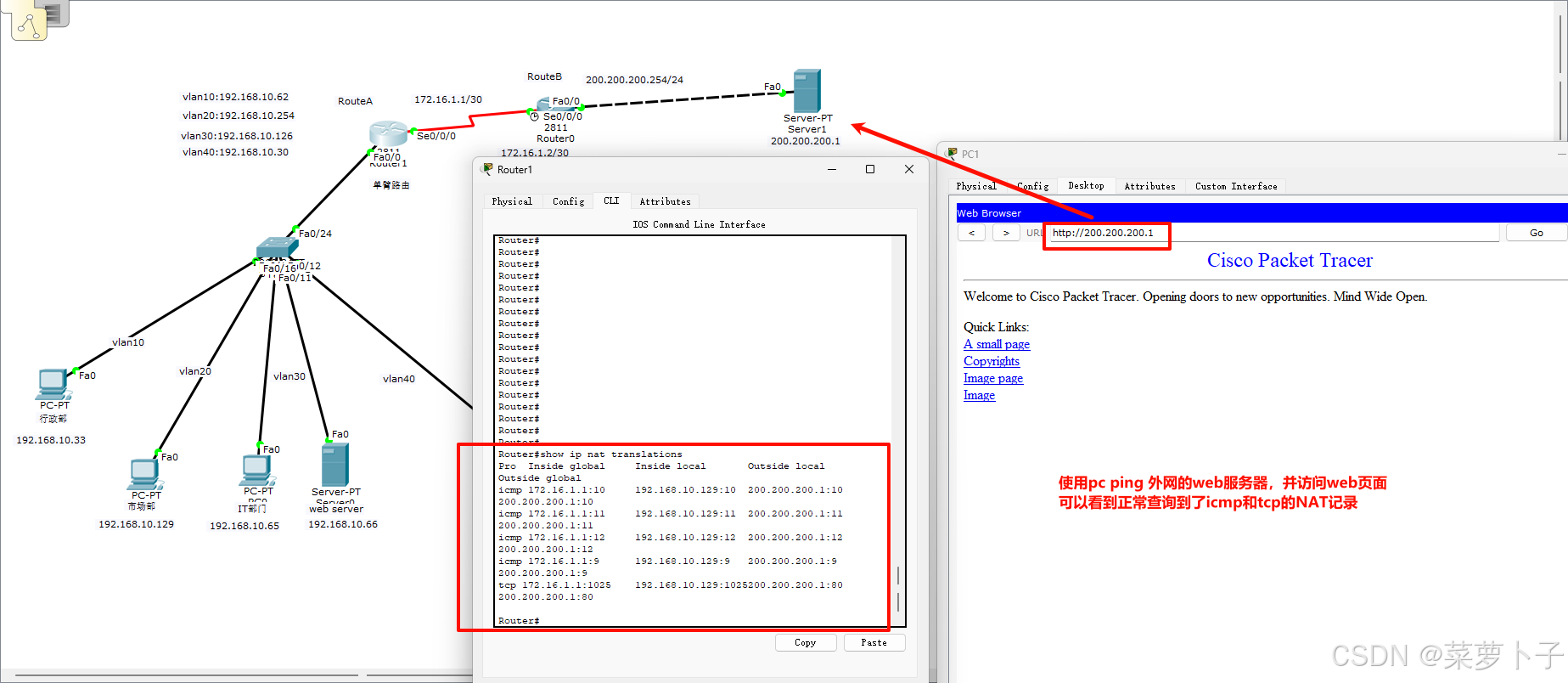1568x683 pixels.
Task: Select the IT PC icon at 192.168.10.65
Action: click(x=257, y=470)
